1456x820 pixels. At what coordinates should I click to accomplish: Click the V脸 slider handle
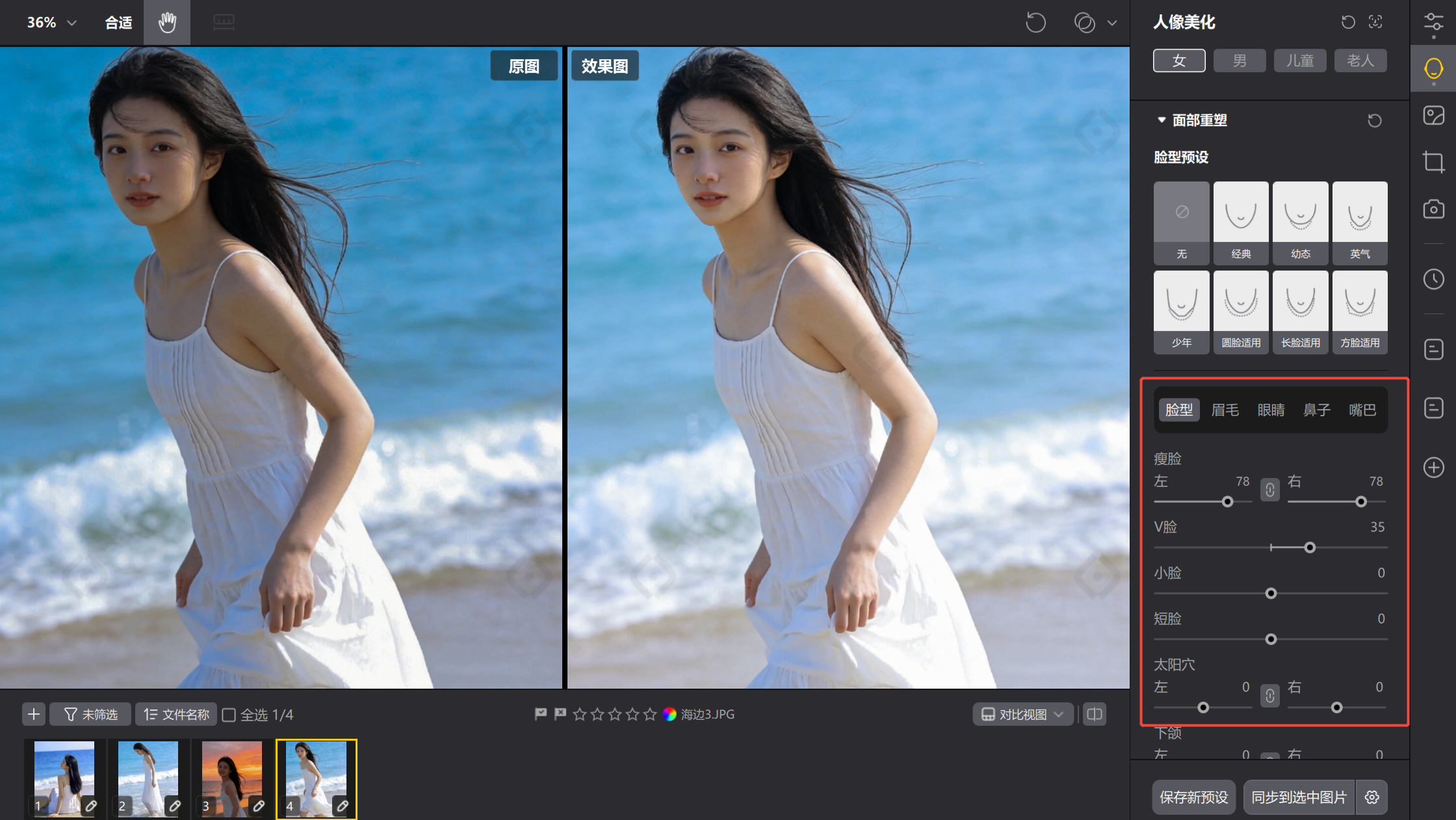pyautogui.click(x=1310, y=548)
